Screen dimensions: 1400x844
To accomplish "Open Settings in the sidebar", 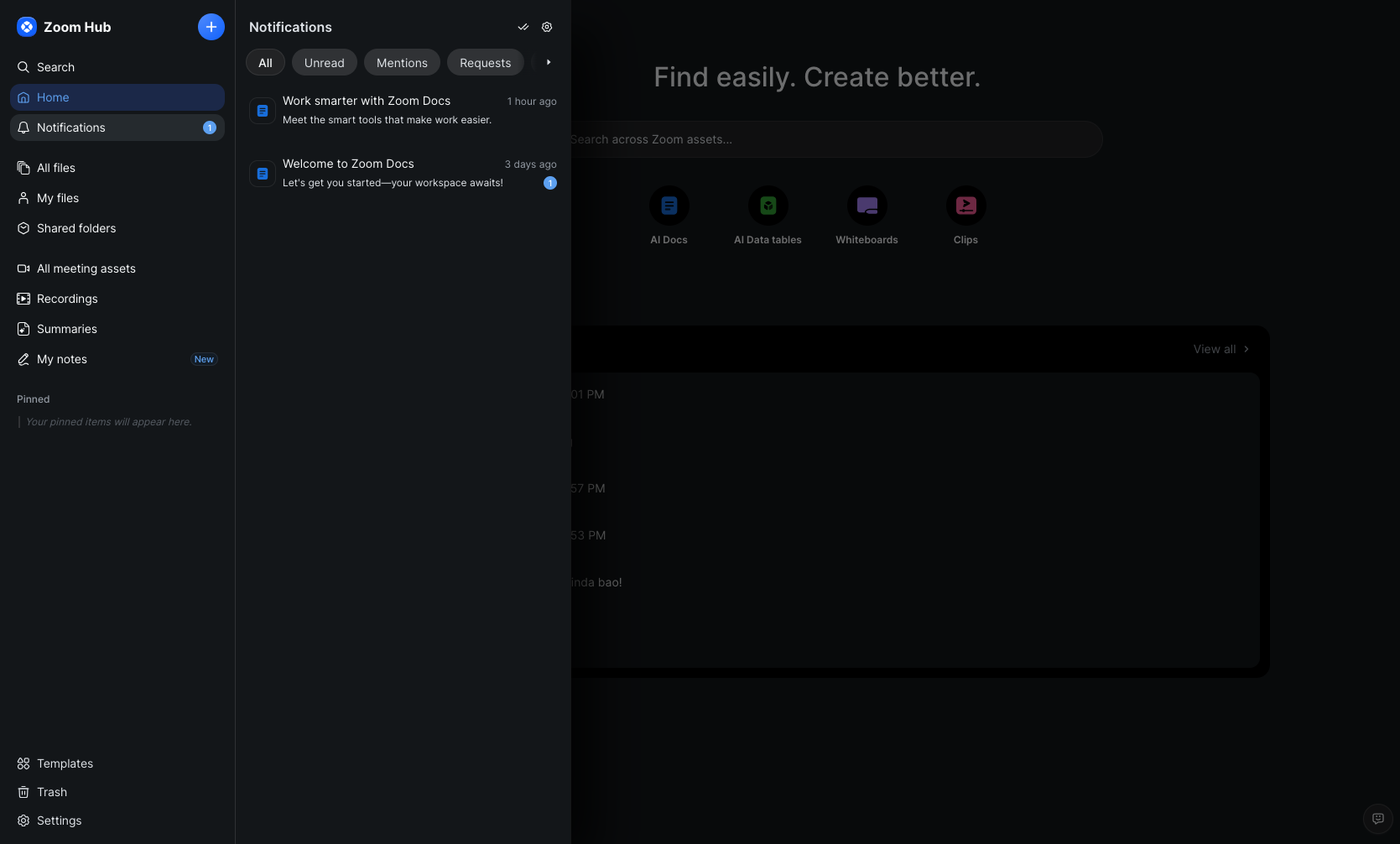I will [x=117, y=821].
